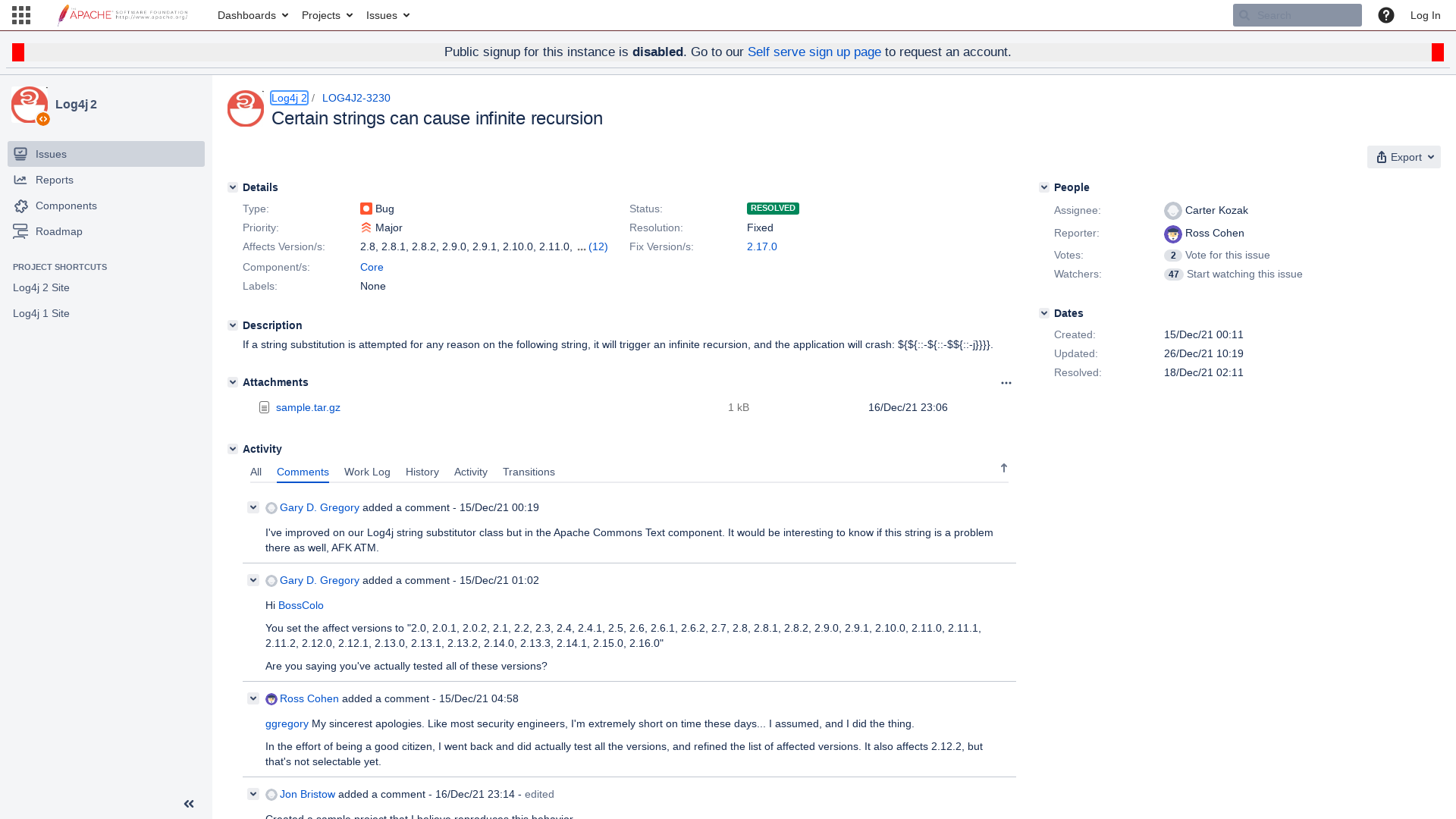The width and height of the screenshot is (1456, 819).
Task: Collapse Gary's 15/Dec/21 01:02 comment
Action: coord(253,580)
